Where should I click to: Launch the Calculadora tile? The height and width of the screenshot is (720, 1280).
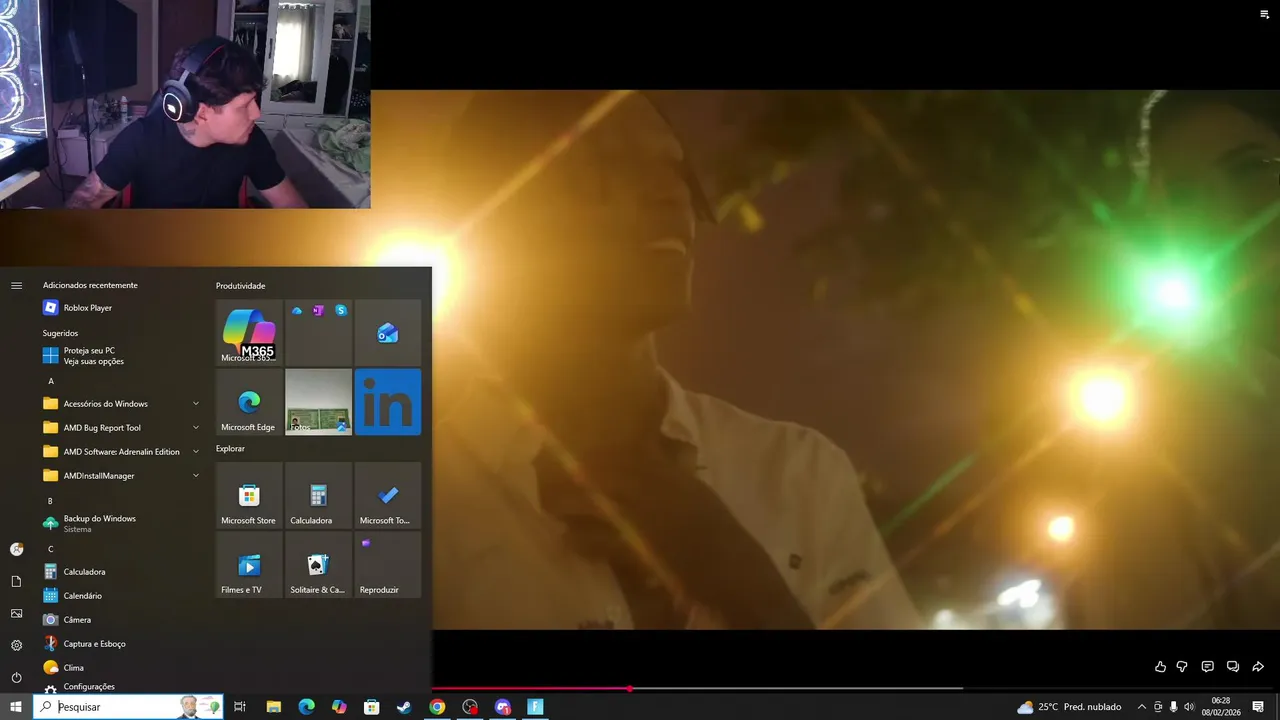pyautogui.click(x=318, y=495)
